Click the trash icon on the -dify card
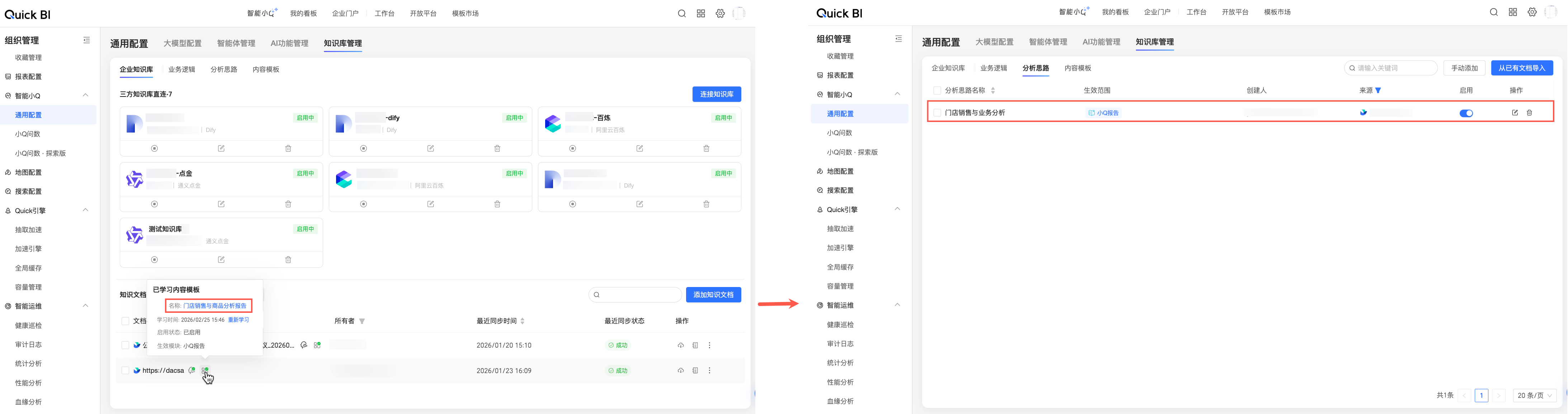This screenshot has width=1568, height=414. (497, 149)
